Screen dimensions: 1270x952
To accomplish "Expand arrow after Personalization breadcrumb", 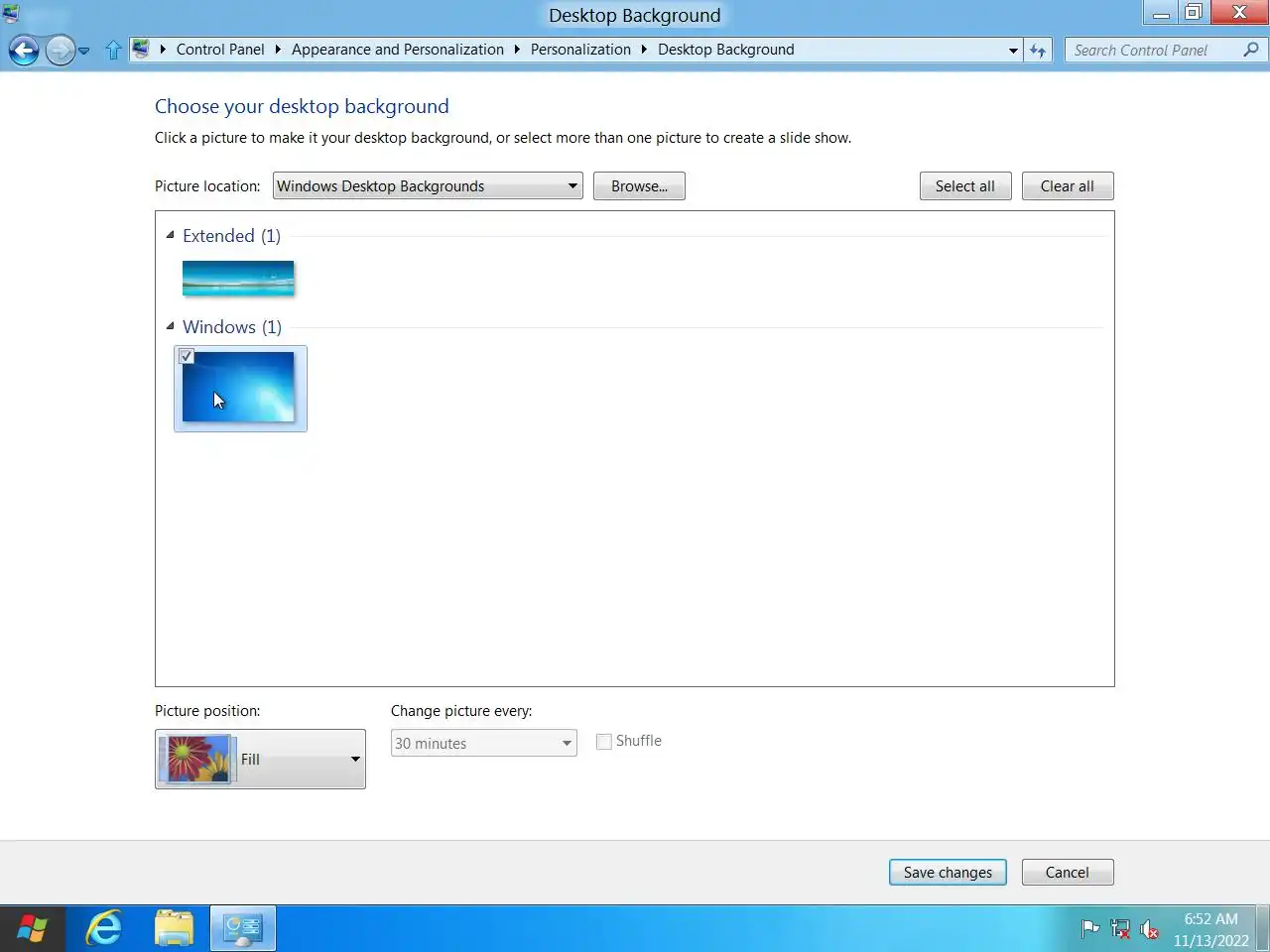I will [644, 50].
